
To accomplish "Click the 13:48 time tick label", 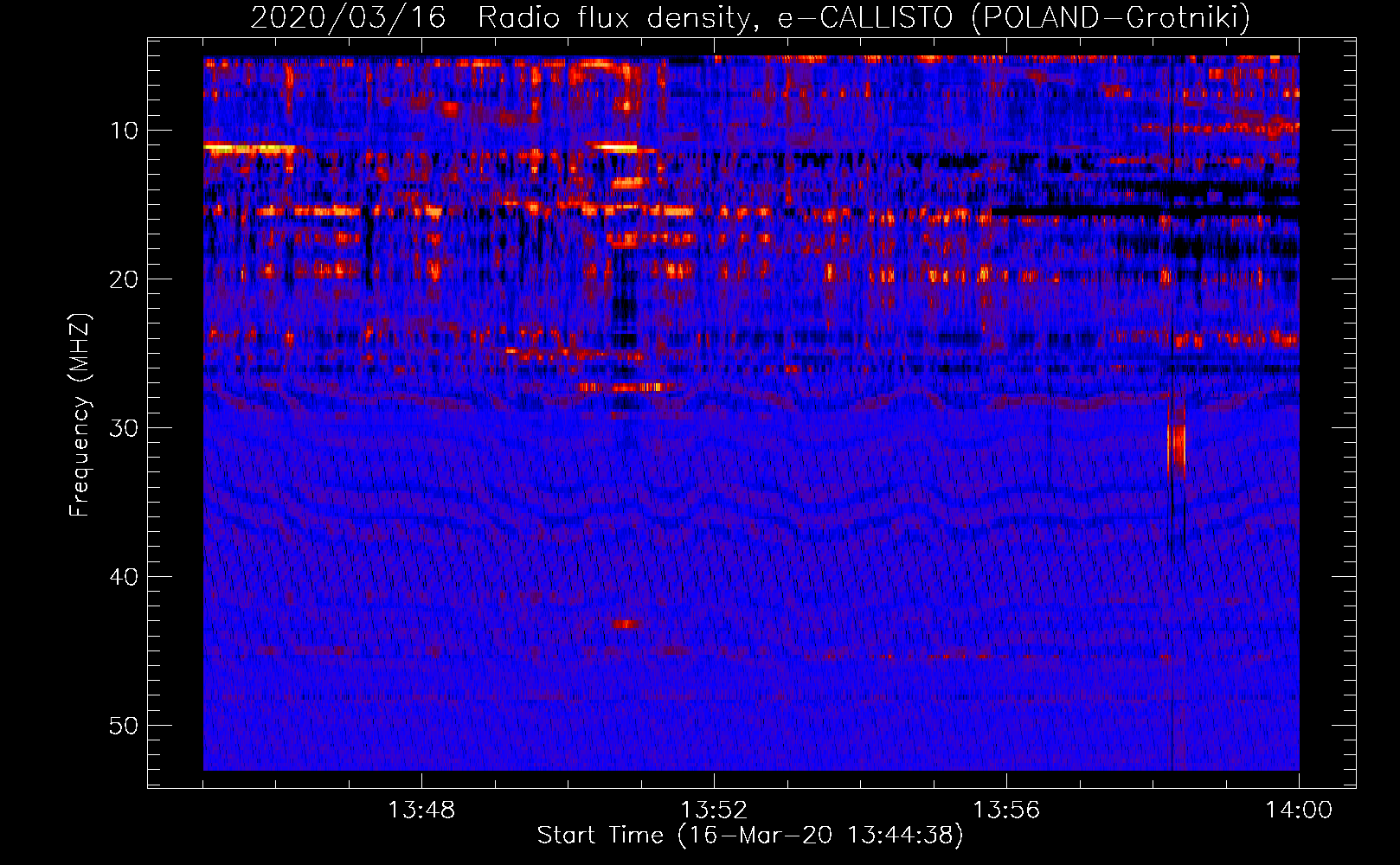I will pos(421,811).
